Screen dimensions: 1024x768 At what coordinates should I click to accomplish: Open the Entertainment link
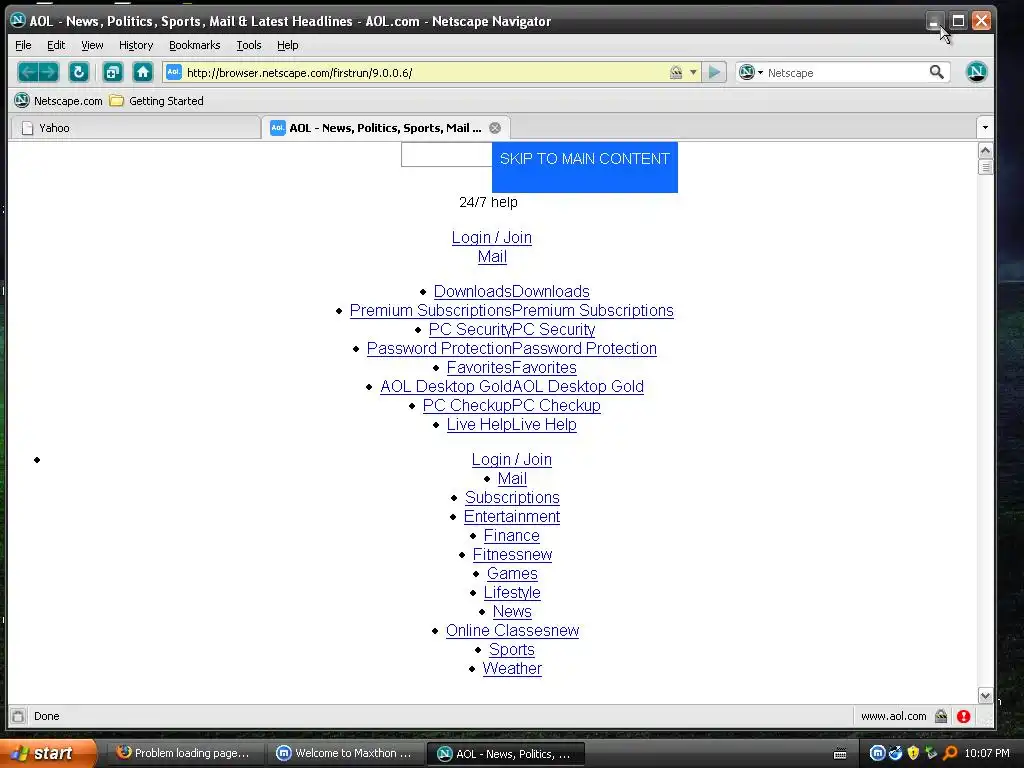tap(511, 516)
